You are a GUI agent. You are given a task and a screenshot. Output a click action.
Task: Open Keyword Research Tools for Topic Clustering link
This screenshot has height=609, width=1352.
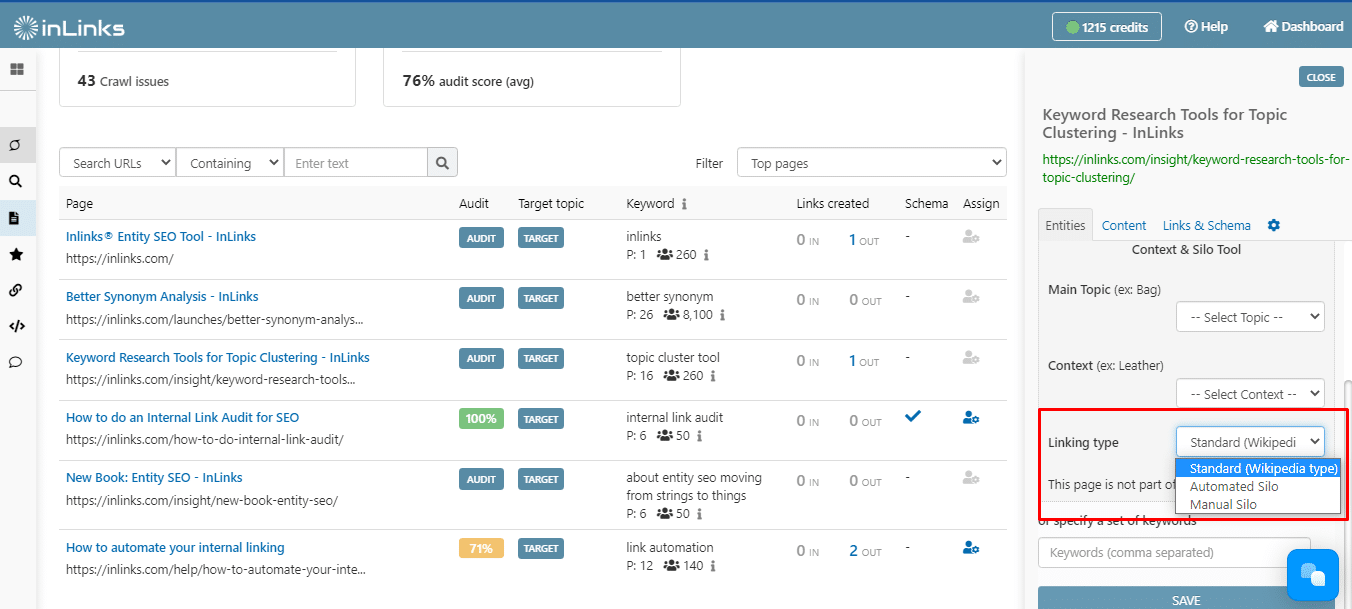click(218, 357)
